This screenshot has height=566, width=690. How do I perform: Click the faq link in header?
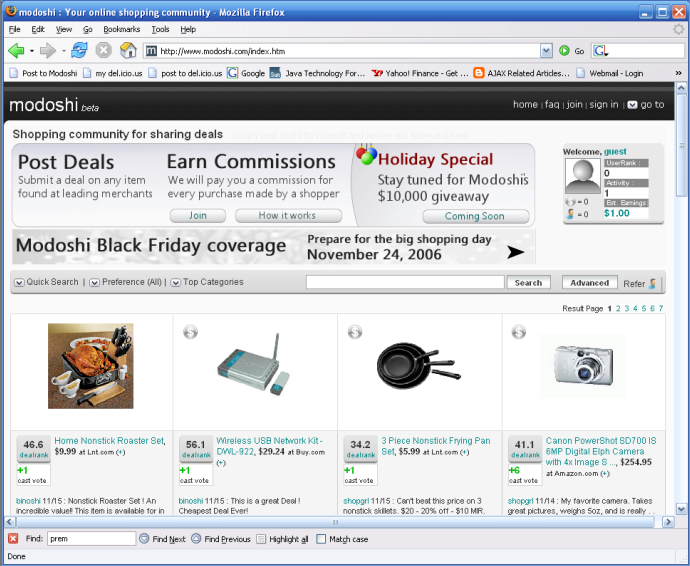[x=552, y=105]
